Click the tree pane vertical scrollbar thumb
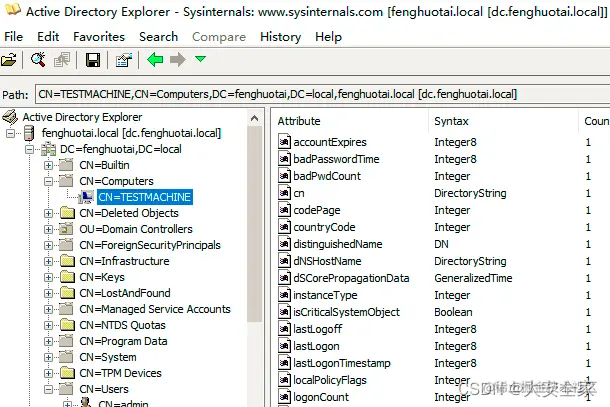Screen dimensions: 610x407 coord(255,224)
